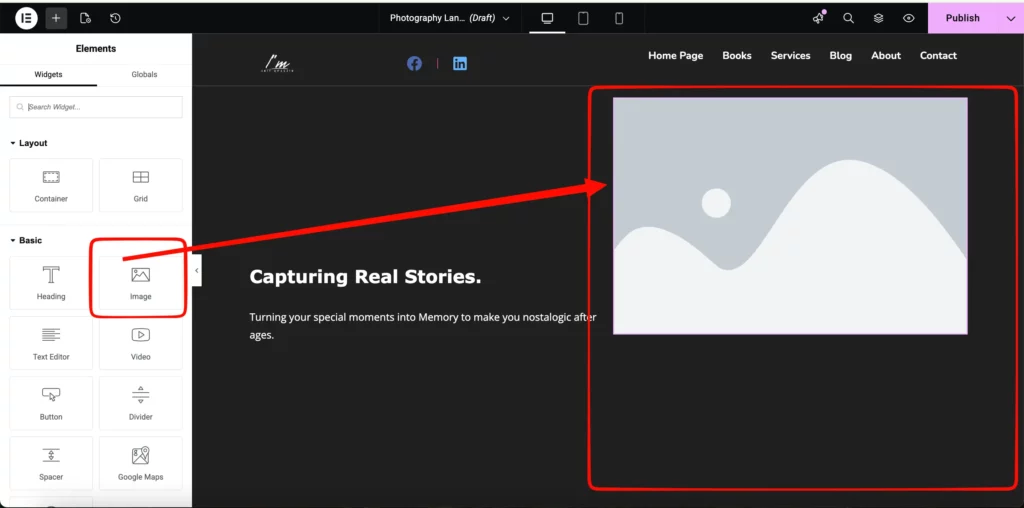Click the Publish button
This screenshot has width=1024, height=508.
pyautogui.click(x=962, y=18)
